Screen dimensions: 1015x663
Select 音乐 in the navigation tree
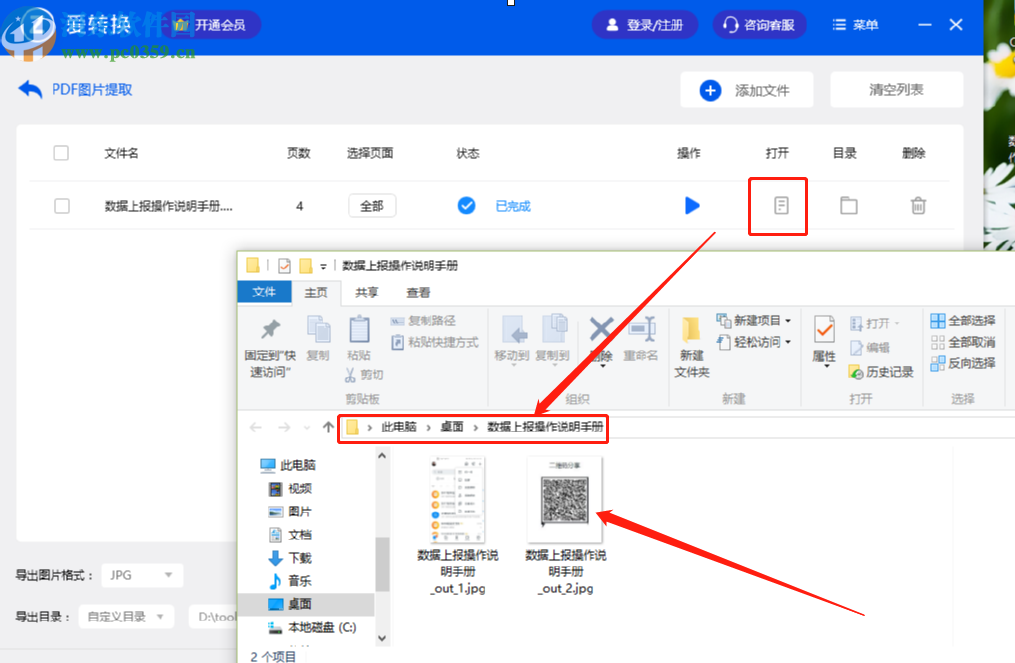coord(291,581)
